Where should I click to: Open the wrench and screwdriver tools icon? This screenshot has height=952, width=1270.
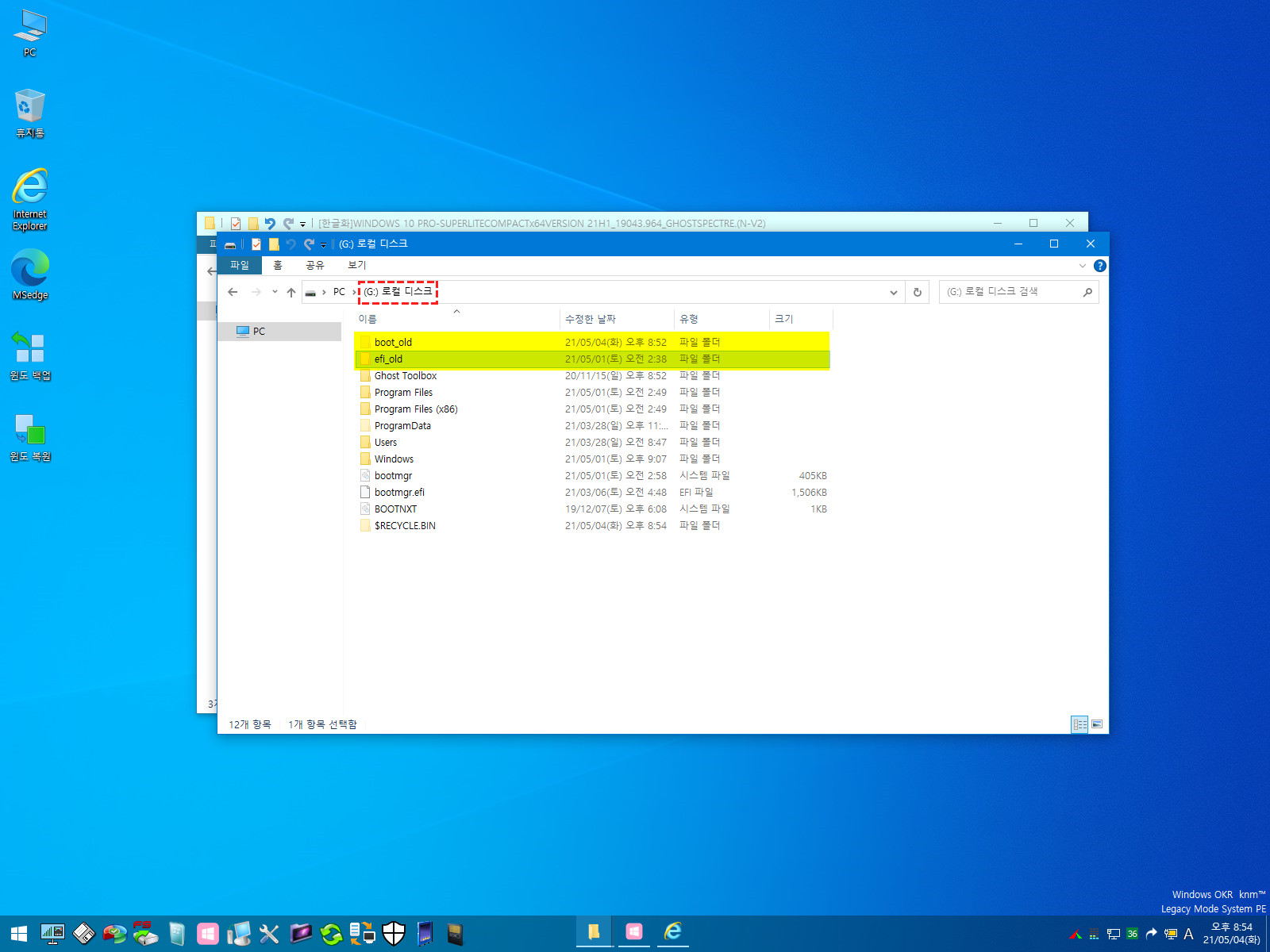click(x=269, y=934)
